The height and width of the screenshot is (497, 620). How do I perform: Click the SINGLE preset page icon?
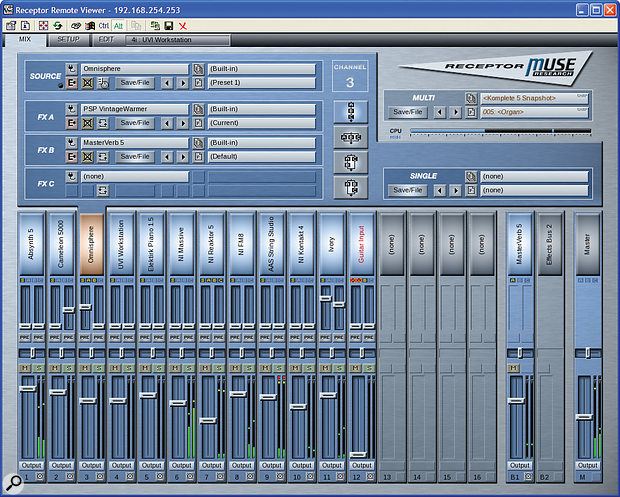[471, 190]
